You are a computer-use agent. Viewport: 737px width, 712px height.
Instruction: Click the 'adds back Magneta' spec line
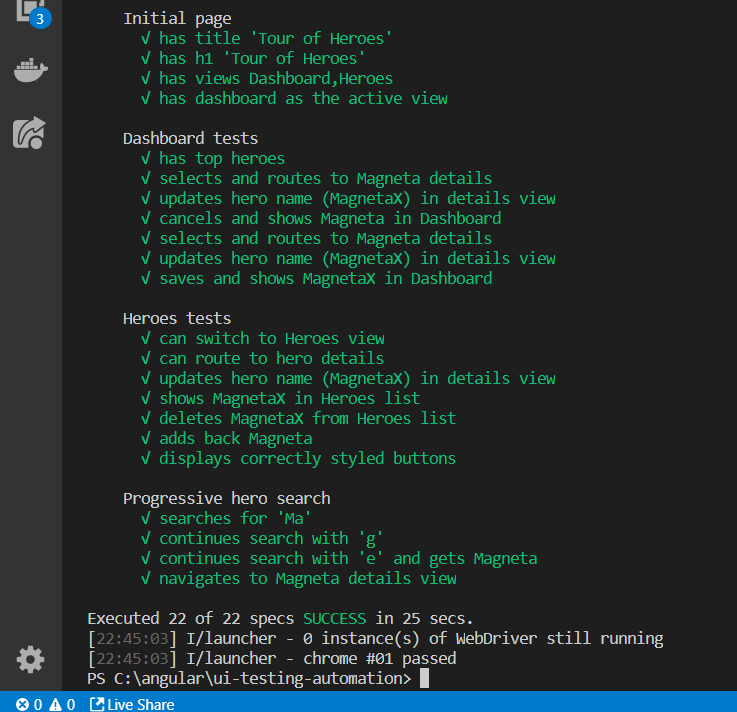[x=235, y=438]
